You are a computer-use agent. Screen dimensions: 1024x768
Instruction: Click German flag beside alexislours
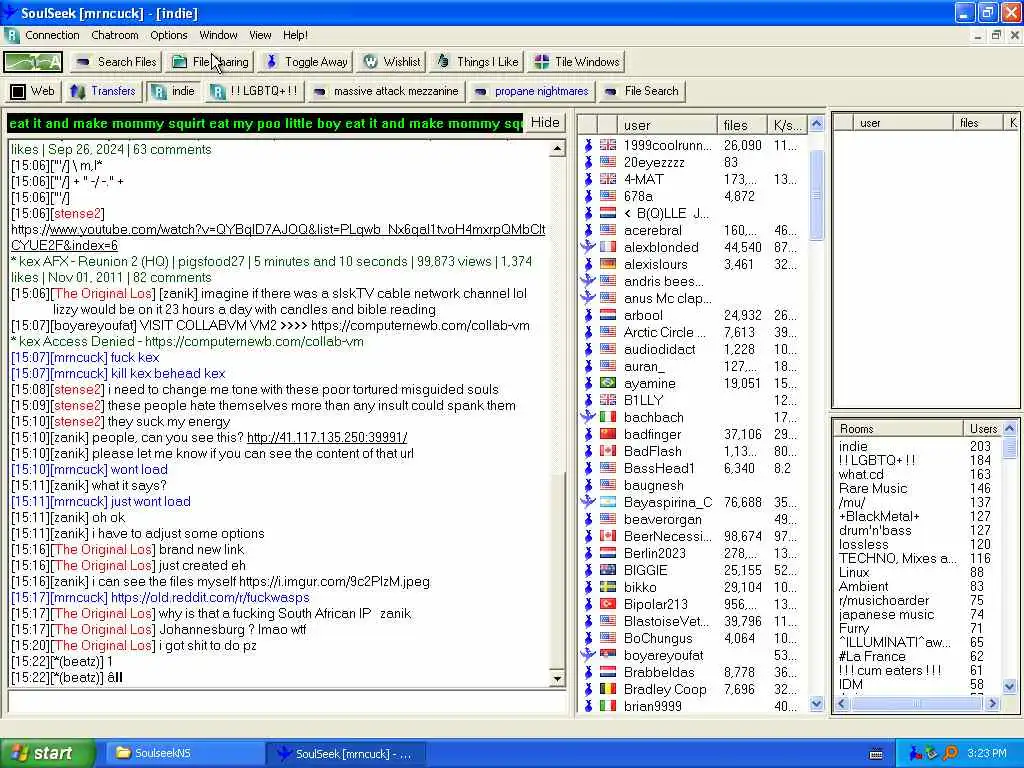[x=608, y=264]
